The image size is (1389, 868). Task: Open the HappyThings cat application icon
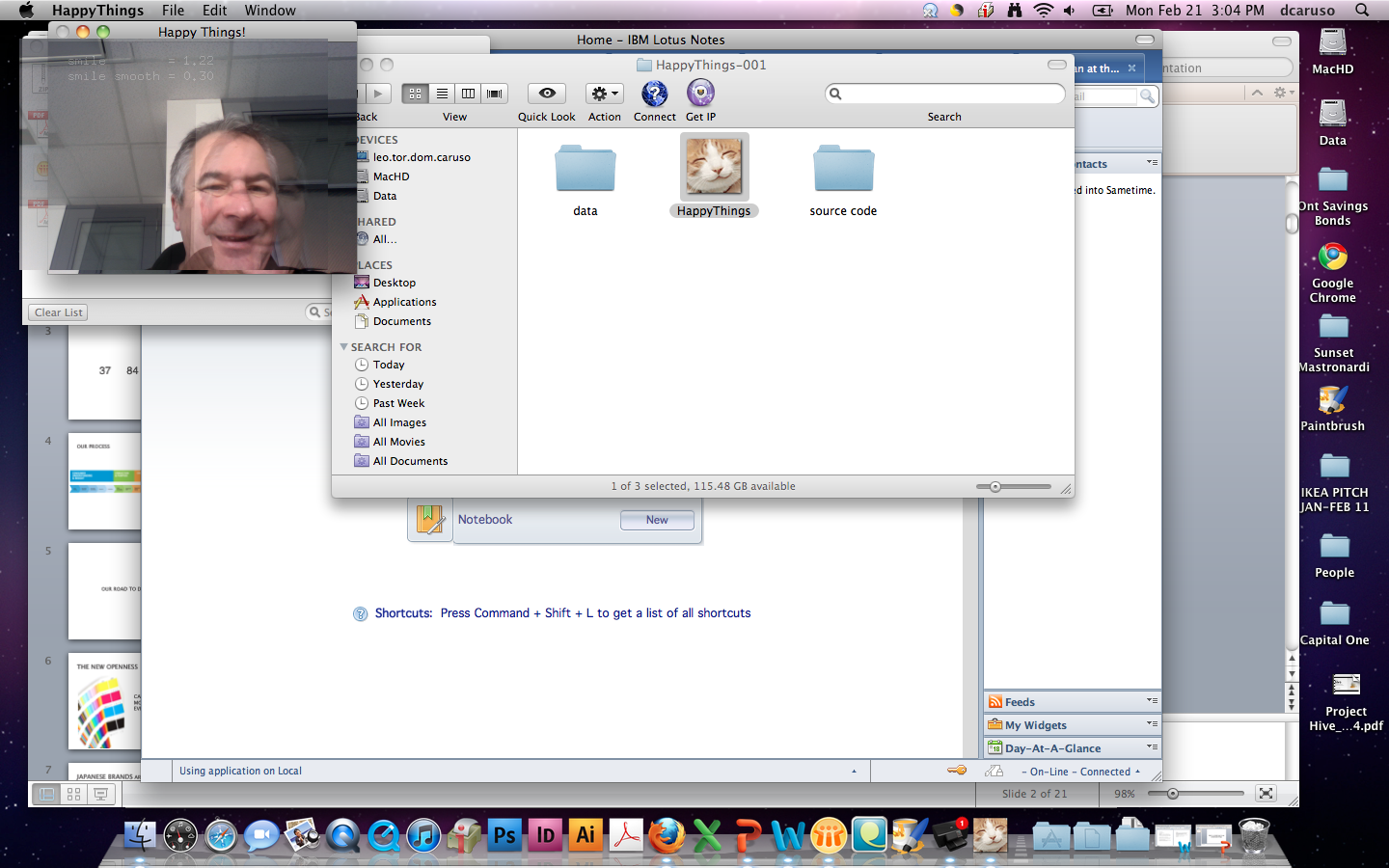coord(714,166)
